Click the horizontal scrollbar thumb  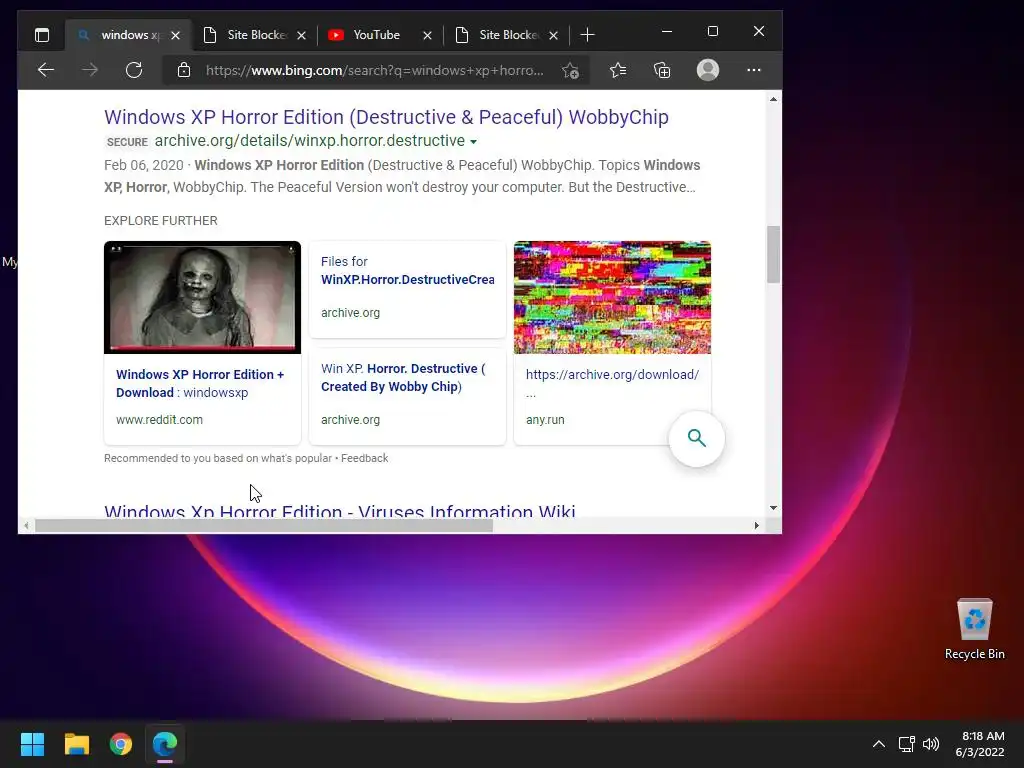point(264,526)
